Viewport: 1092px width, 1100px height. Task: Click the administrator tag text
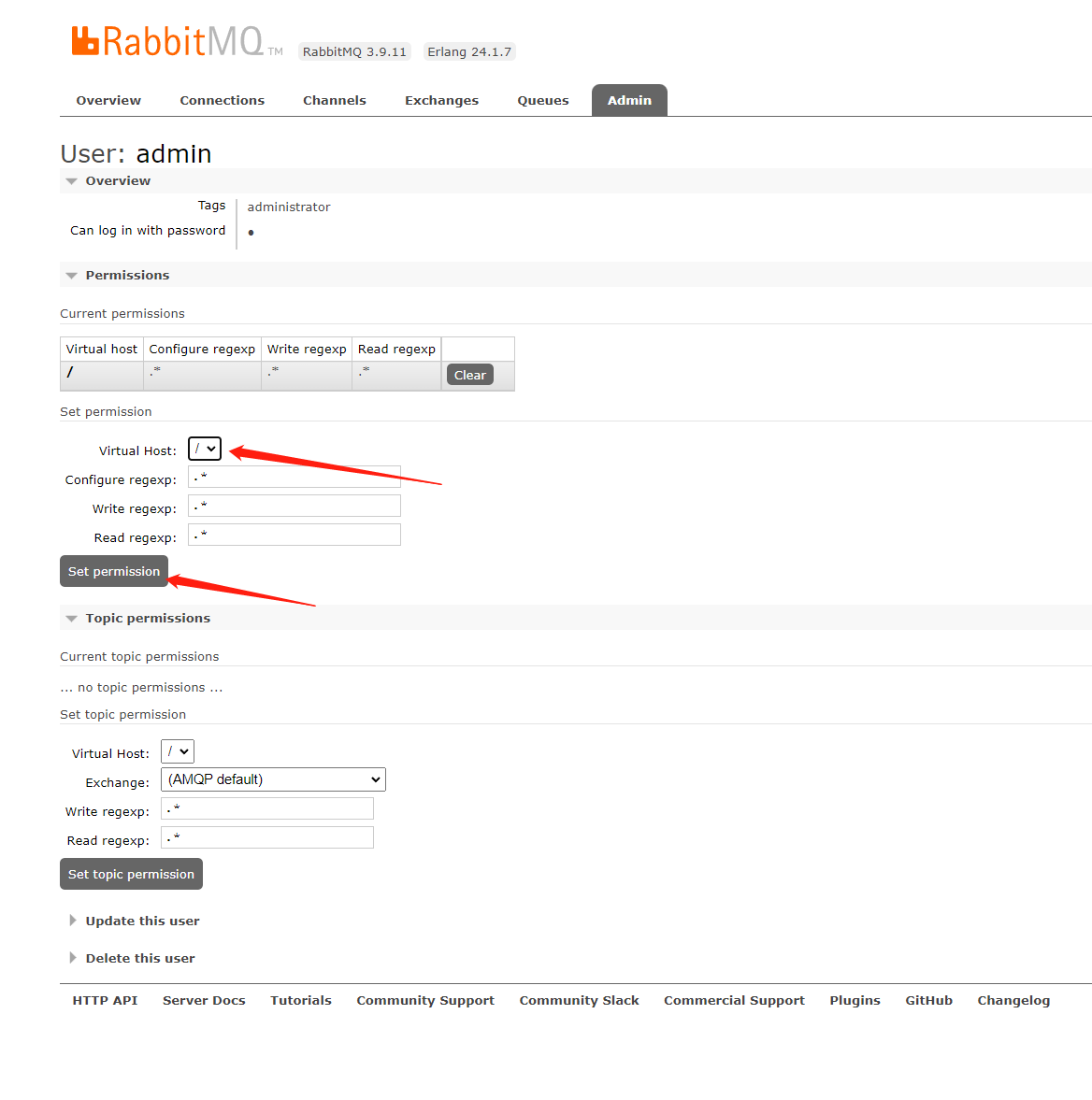(289, 207)
